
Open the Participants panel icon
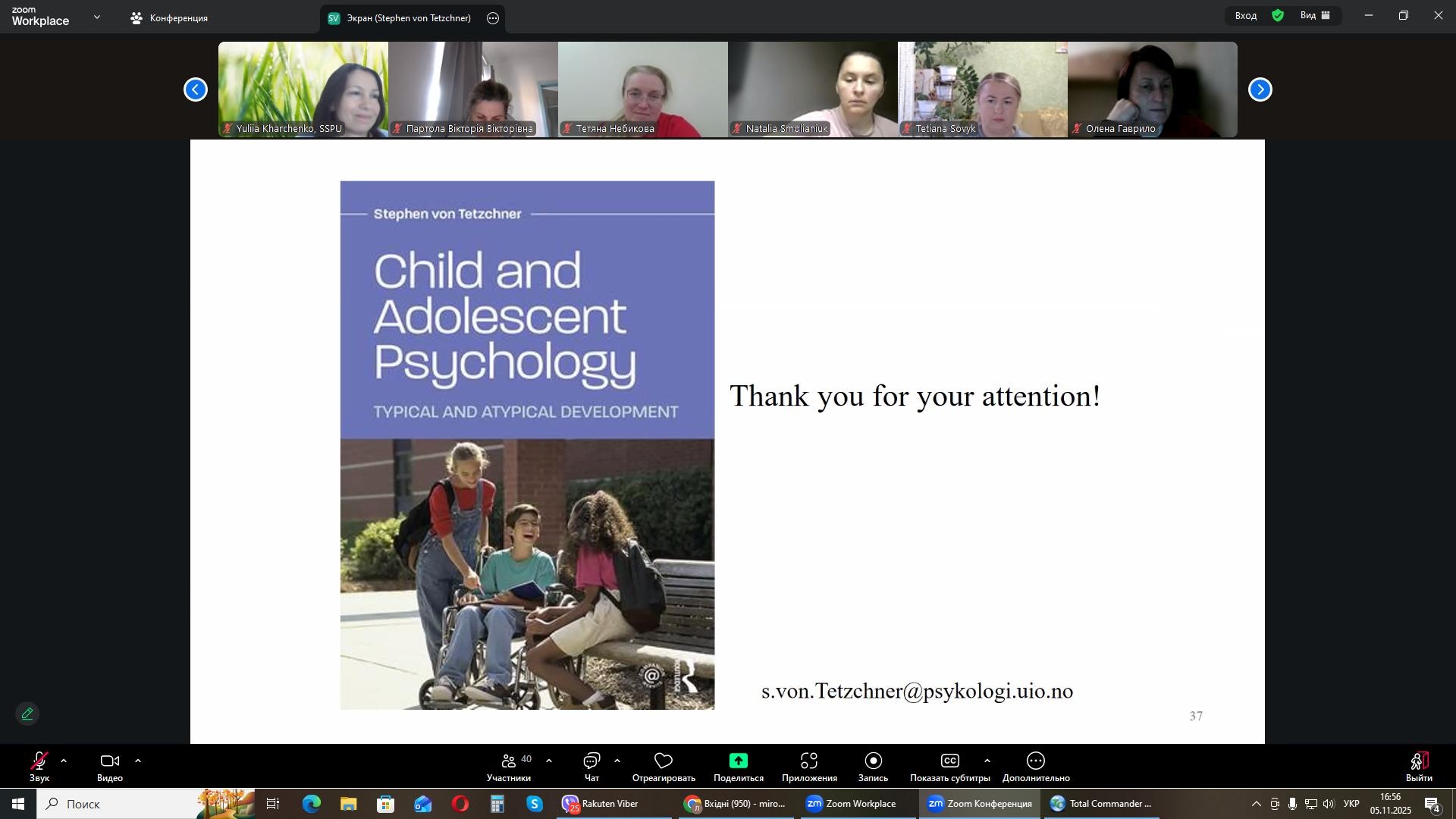pos(509,761)
